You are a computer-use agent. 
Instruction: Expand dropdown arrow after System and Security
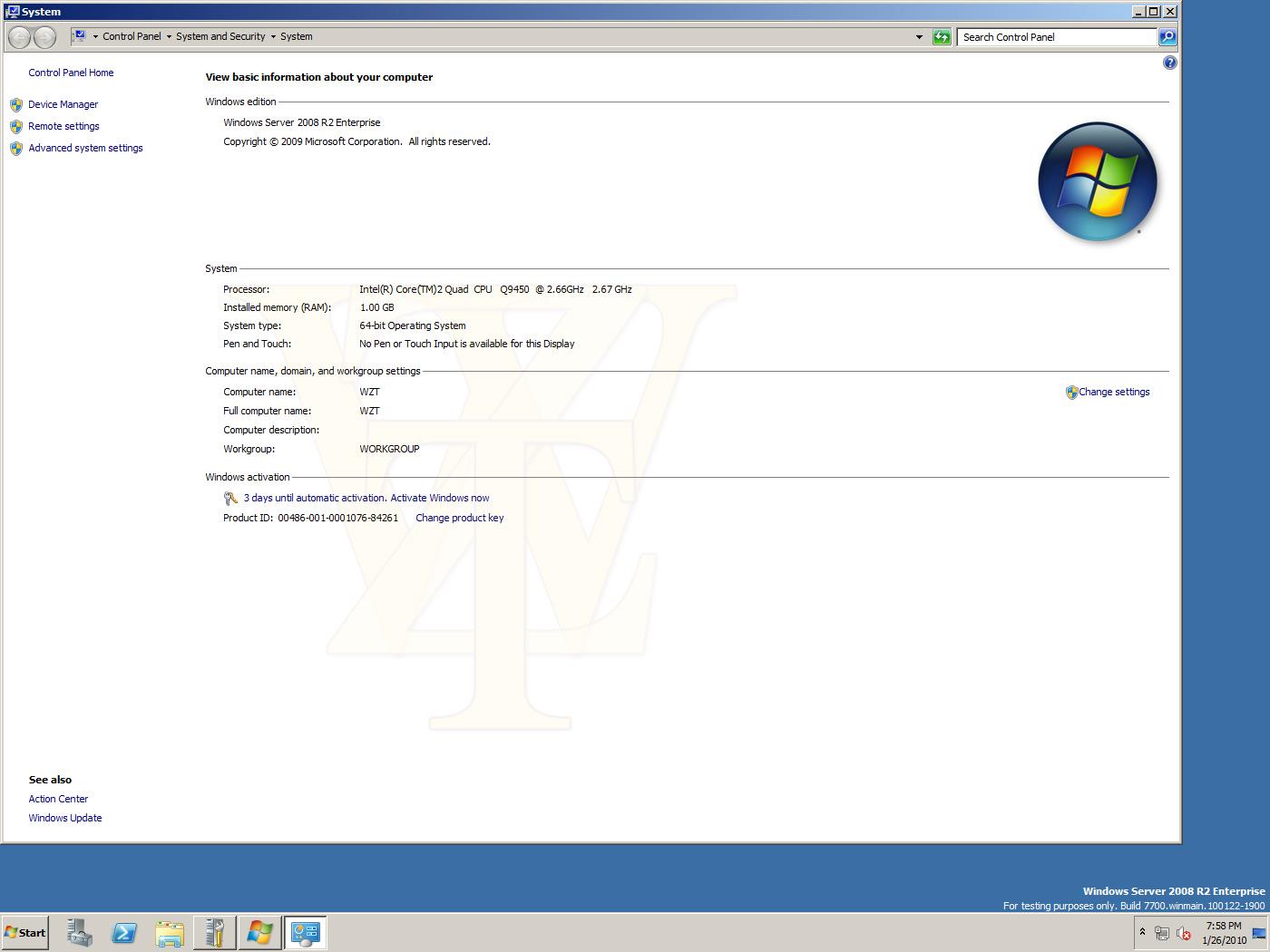click(x=273, y=37)
